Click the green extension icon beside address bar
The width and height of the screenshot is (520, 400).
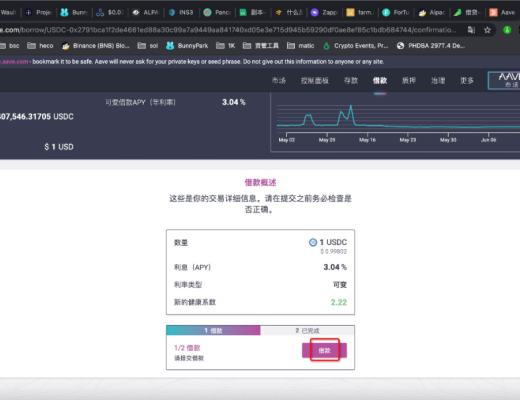[x=507, y=30]
